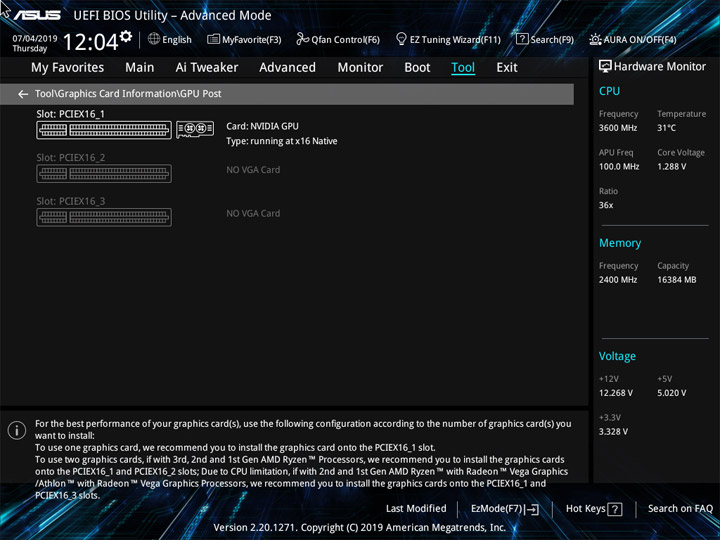Viewport: 720px width, 540px height.
Task: Click 'Type: running at x16 Native' text
Action: coord(281,141)
